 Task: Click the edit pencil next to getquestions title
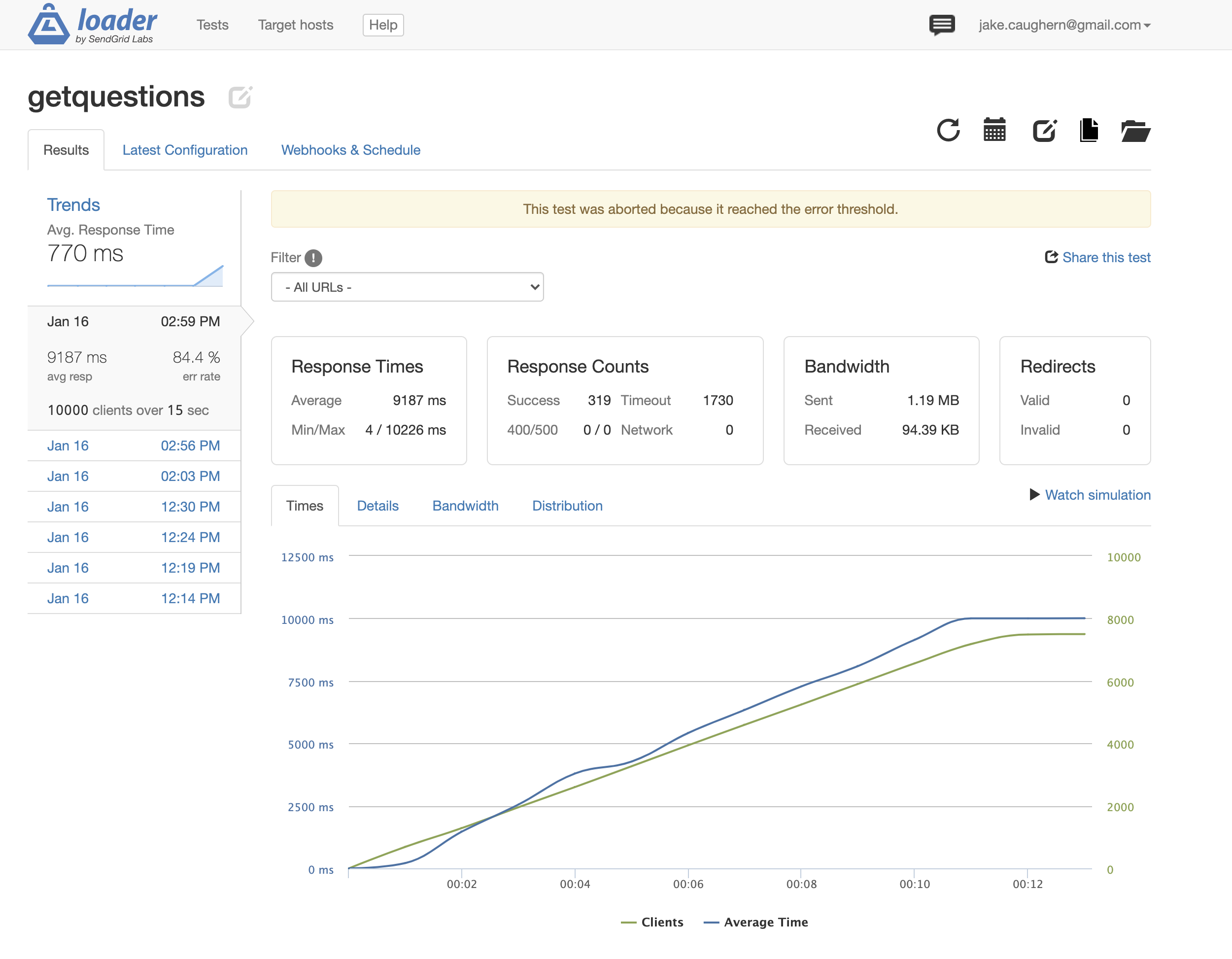240,97
